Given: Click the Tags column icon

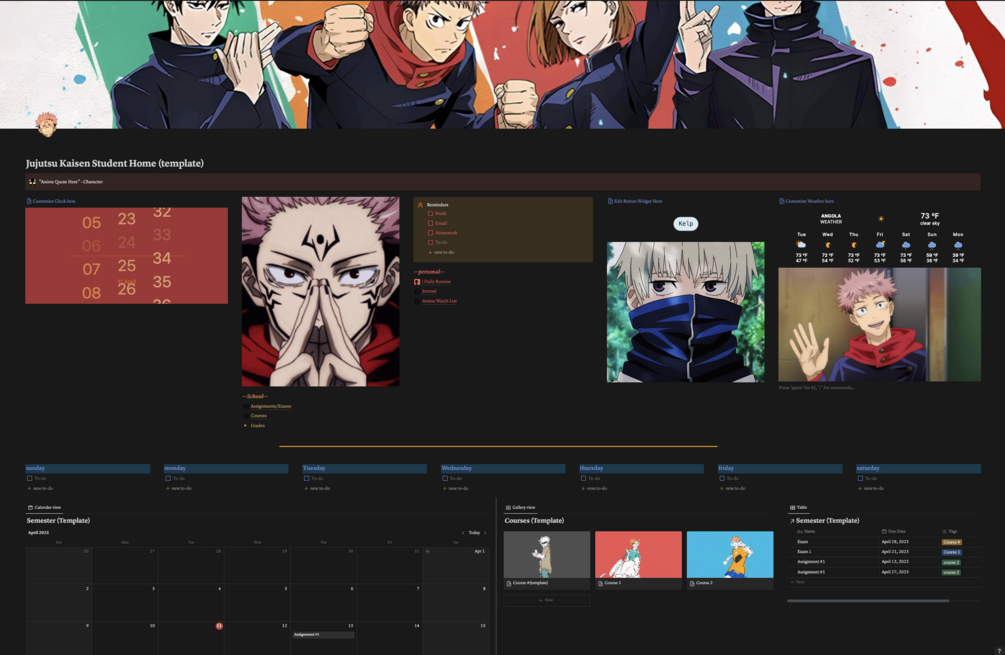Looking at the screenshot, I should point(945,531).
